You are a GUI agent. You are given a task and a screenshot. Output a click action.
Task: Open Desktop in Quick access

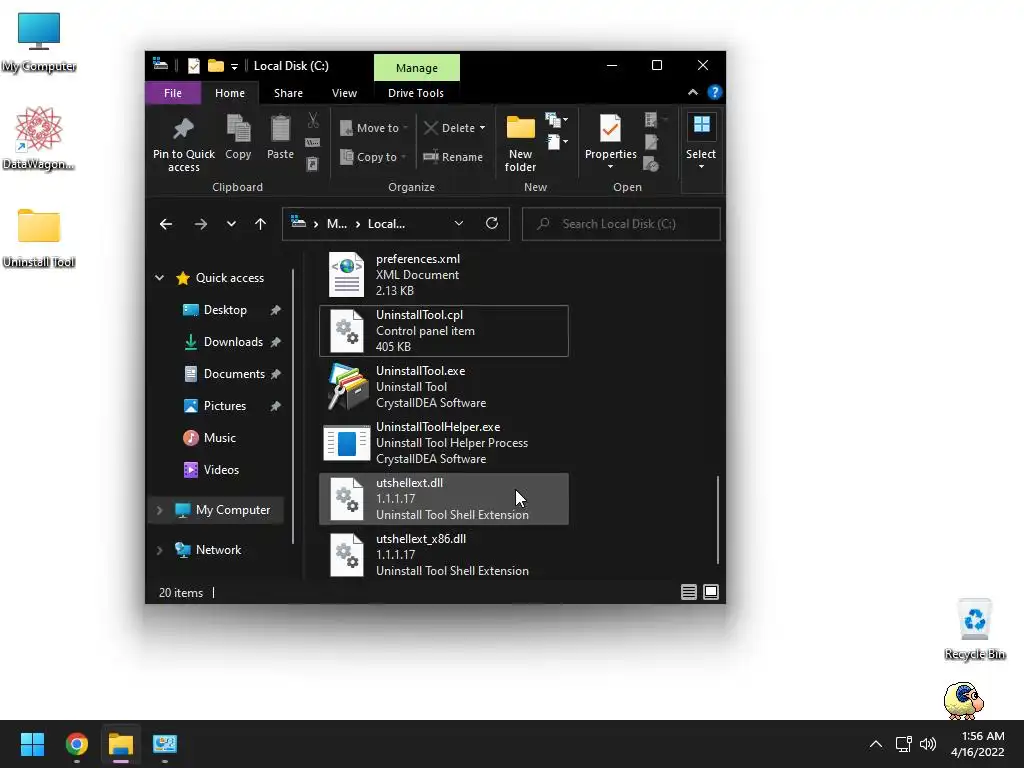click(x=225, y=310)
